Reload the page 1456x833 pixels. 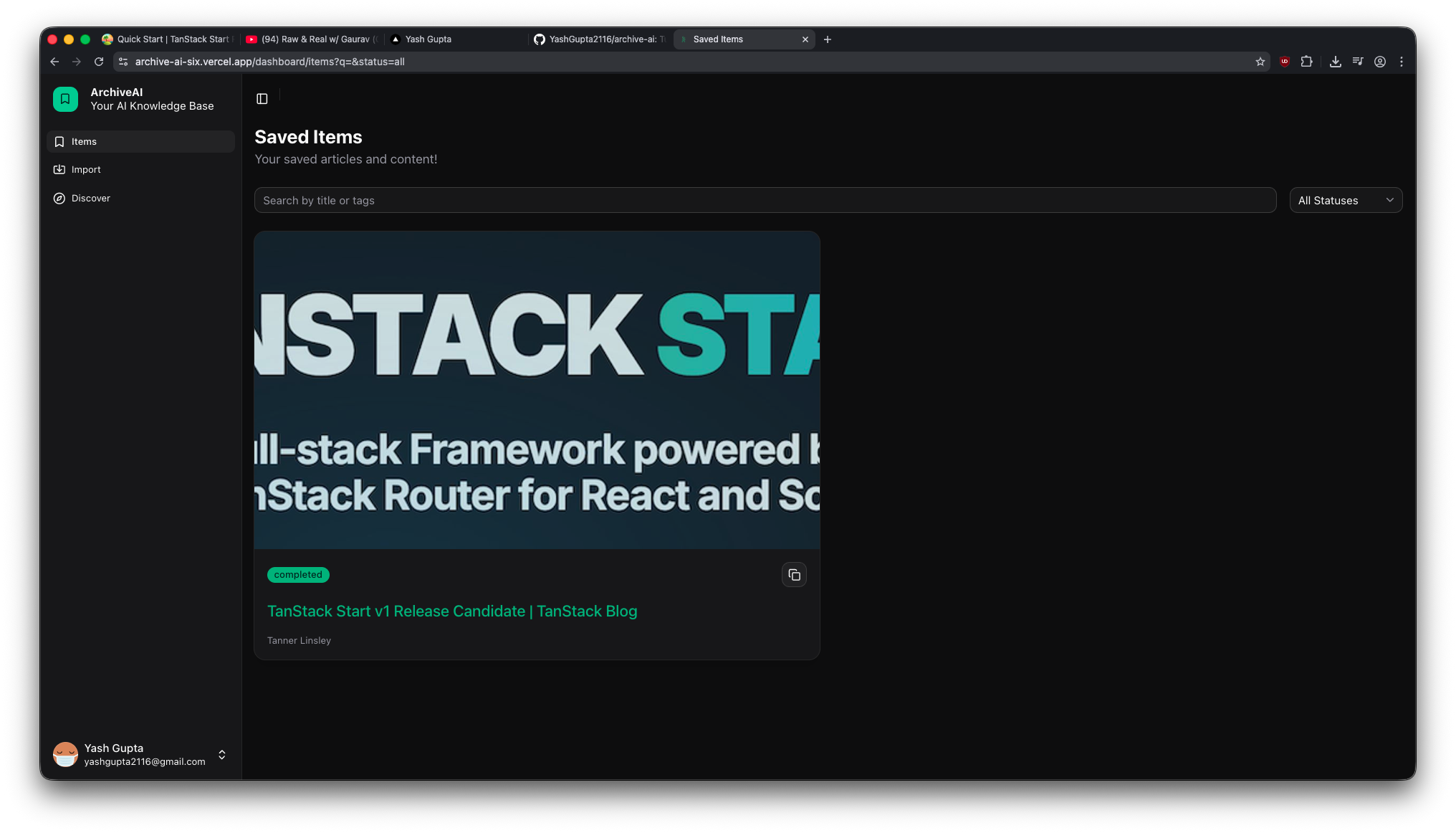point(99,62)
